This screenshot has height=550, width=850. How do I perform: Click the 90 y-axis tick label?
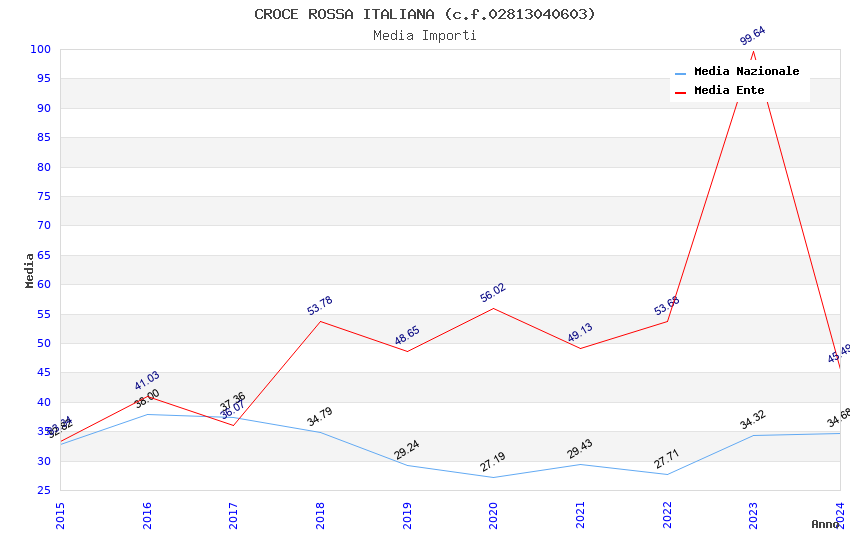tap(44, 108)
